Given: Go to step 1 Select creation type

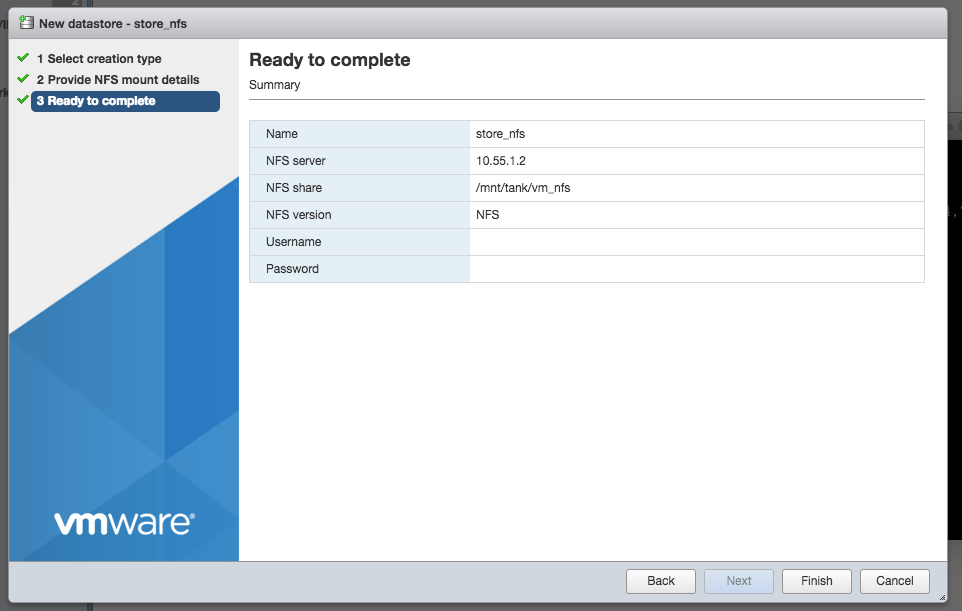Looking at the screenshot, I should click(x=99, y=59).
